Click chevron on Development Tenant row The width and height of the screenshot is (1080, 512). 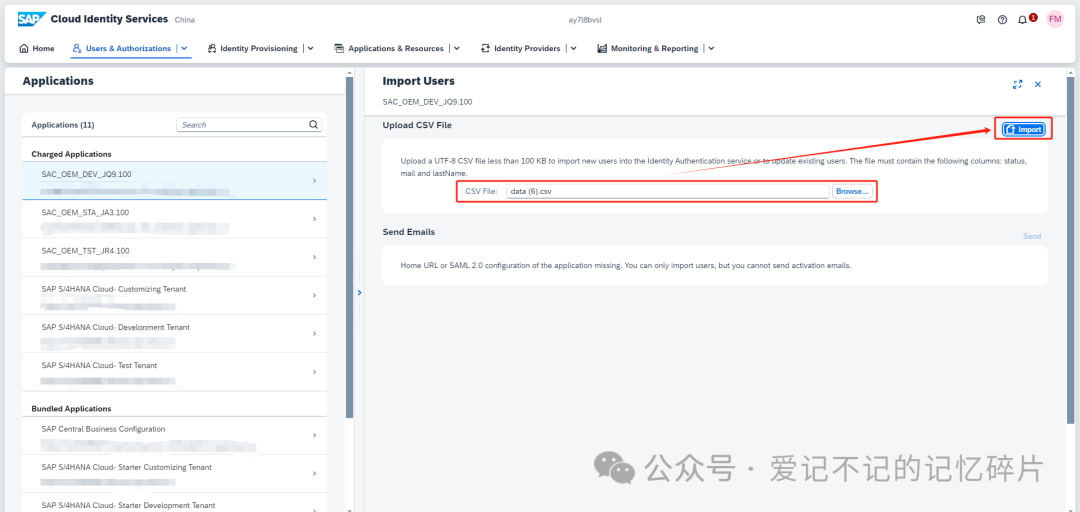pyautogui.click(x=314, y=334)
